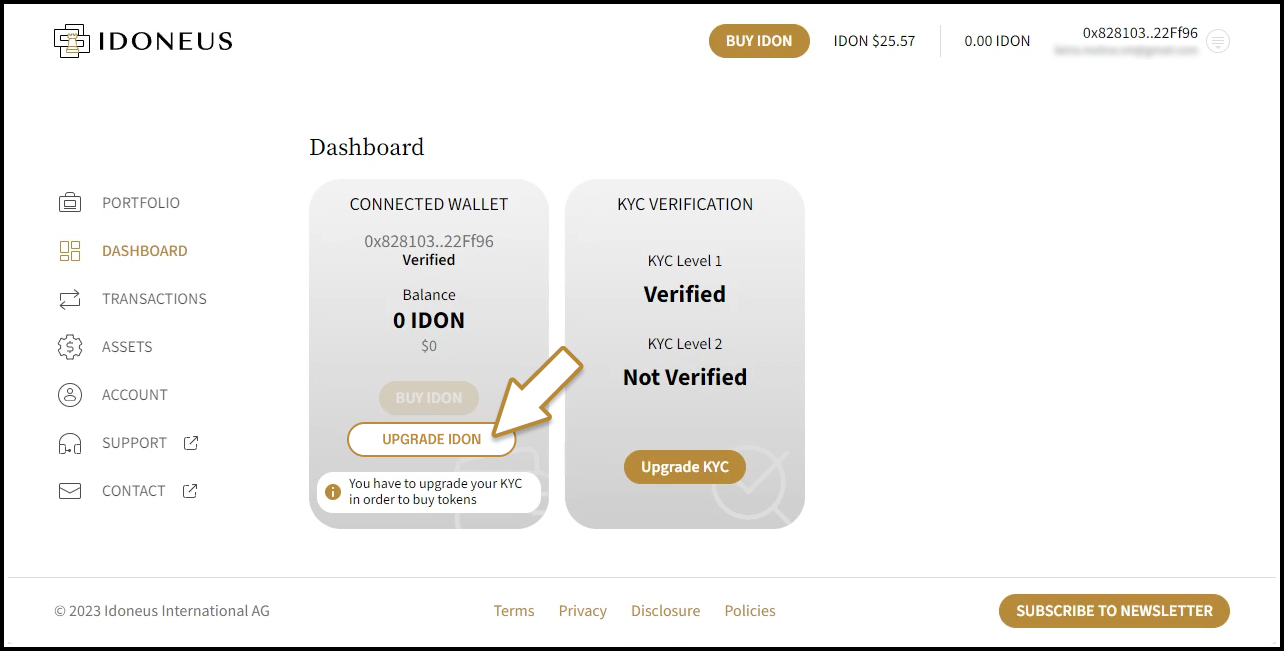The width and height of the screenshot is (1284, 651).
Task: Click the Idoneus logo icon
Action: [71, 41]
